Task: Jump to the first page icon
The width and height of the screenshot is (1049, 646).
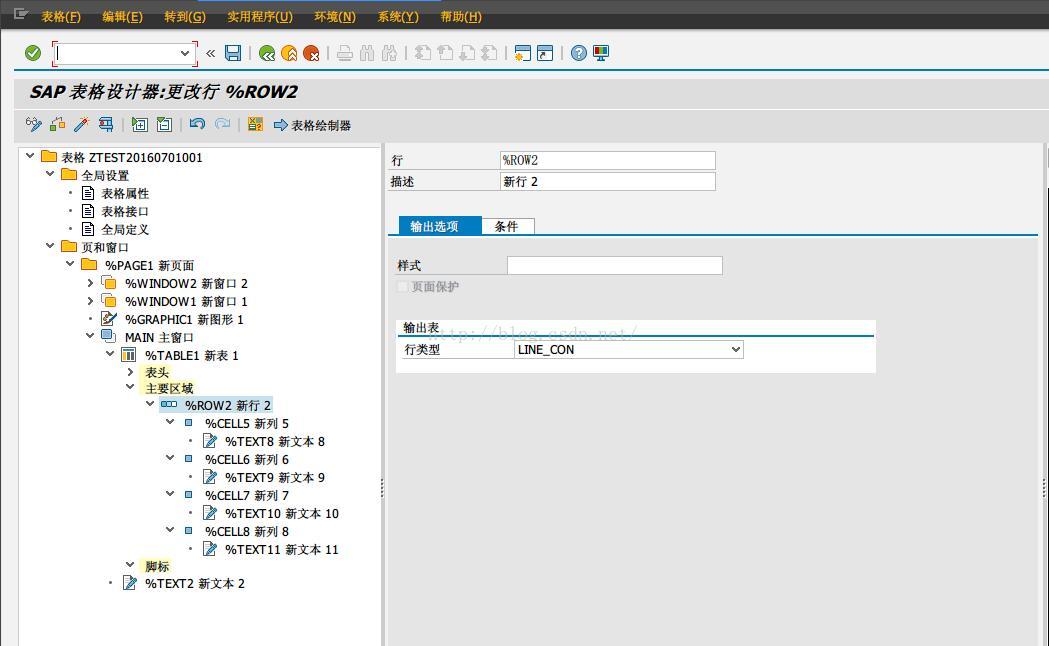Action: point(423,53)
